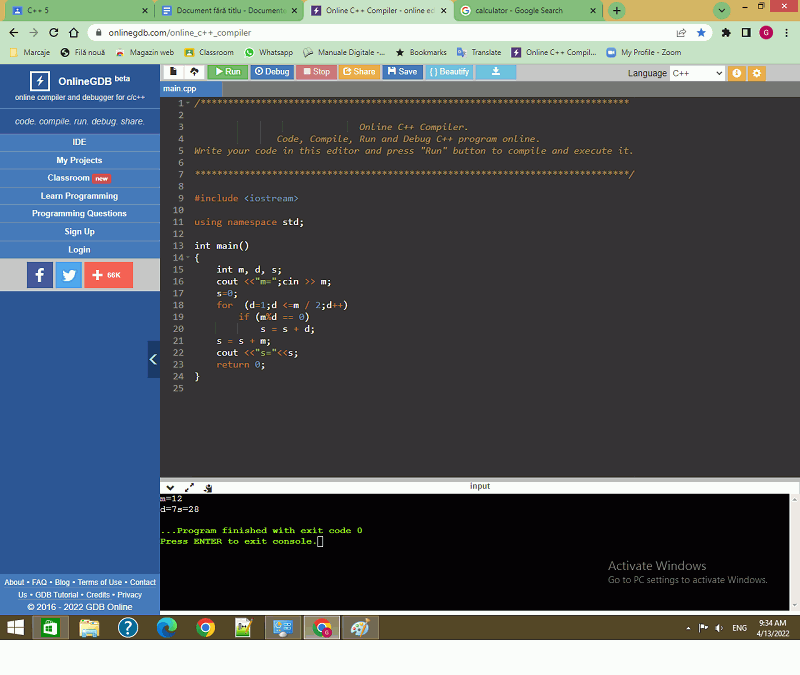Collapse the console with the chevron arrow
Image resolution: width=800 pixels, height=675 pixels.
coord(170,488)
